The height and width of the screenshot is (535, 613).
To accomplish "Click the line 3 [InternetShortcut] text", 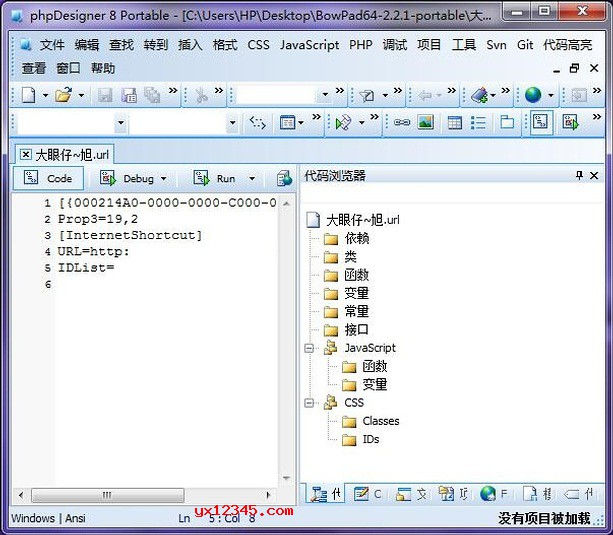I will (x=130, y=235).
